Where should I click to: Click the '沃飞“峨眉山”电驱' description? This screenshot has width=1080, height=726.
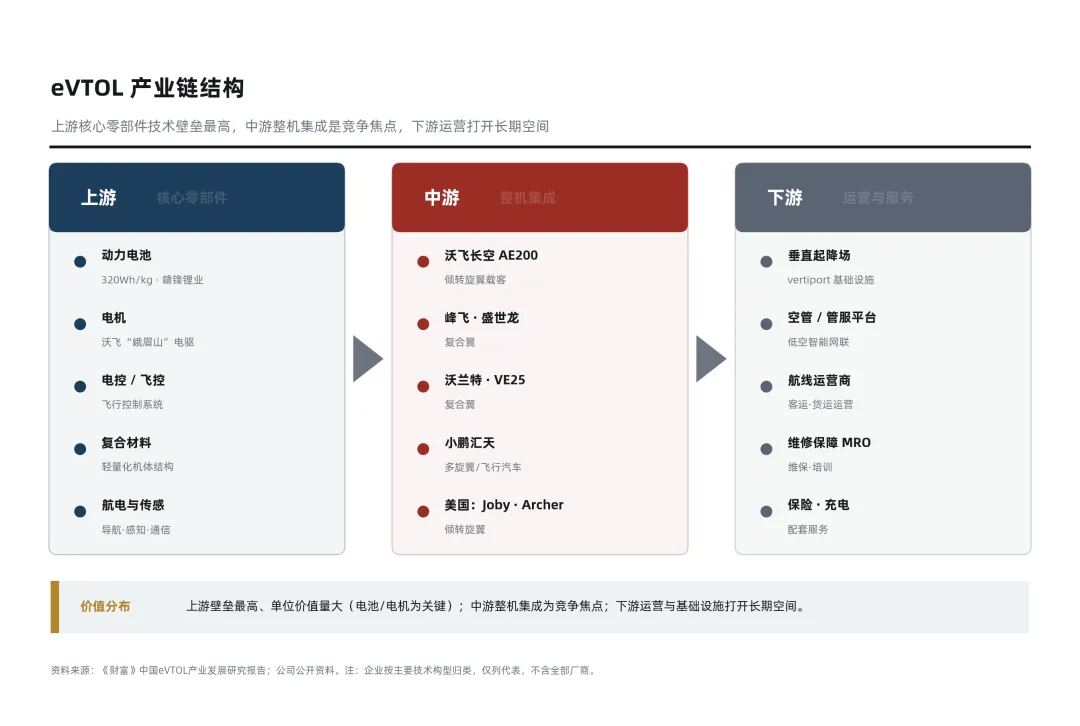coord(148,342)
